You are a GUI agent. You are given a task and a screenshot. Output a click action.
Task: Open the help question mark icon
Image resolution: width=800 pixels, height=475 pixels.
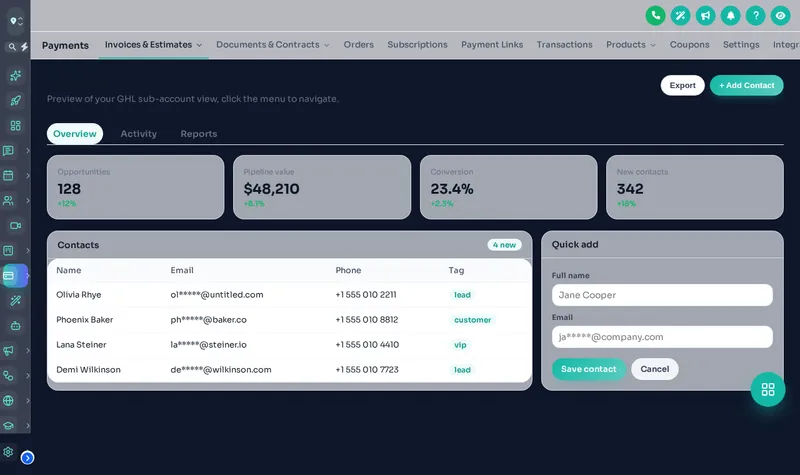point(756,16)
